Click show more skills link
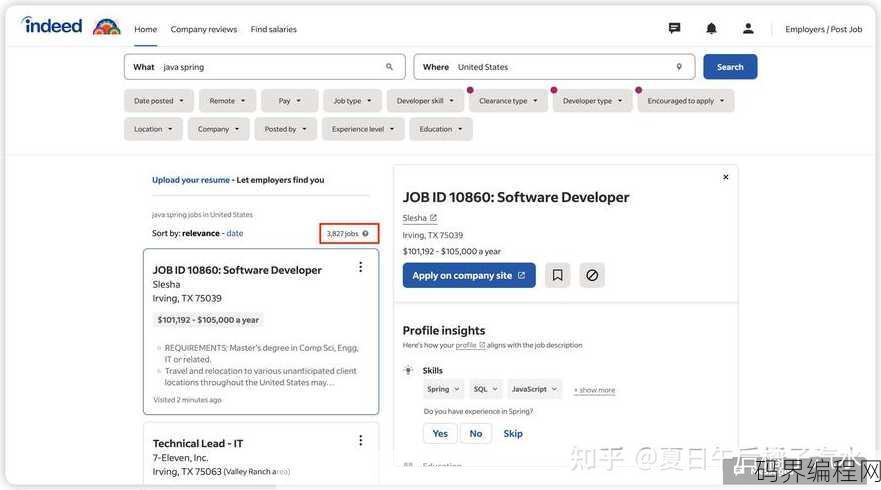Viewport: 881px width, 490px height. tap(594, 390)
